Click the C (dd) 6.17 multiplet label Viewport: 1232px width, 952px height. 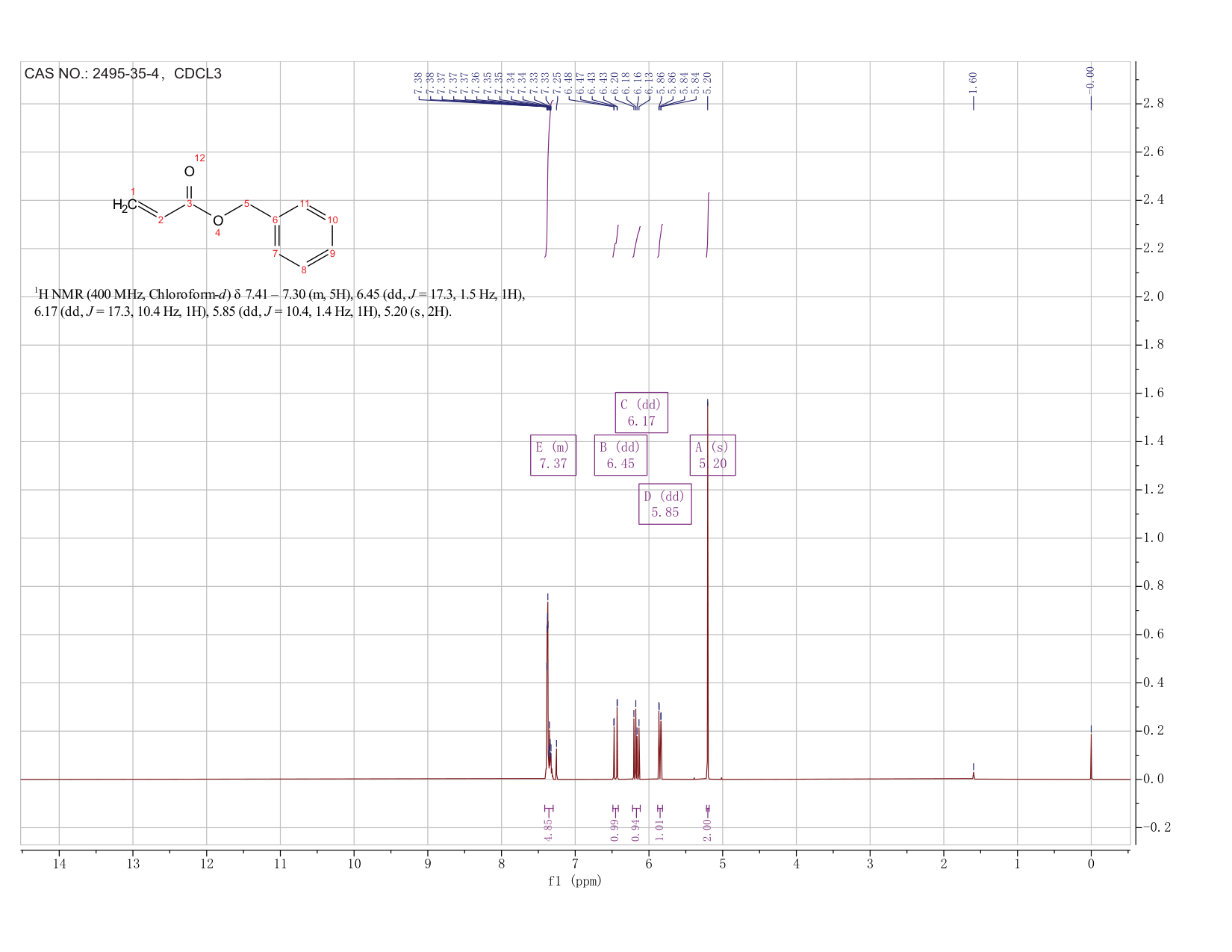point(641,412)
